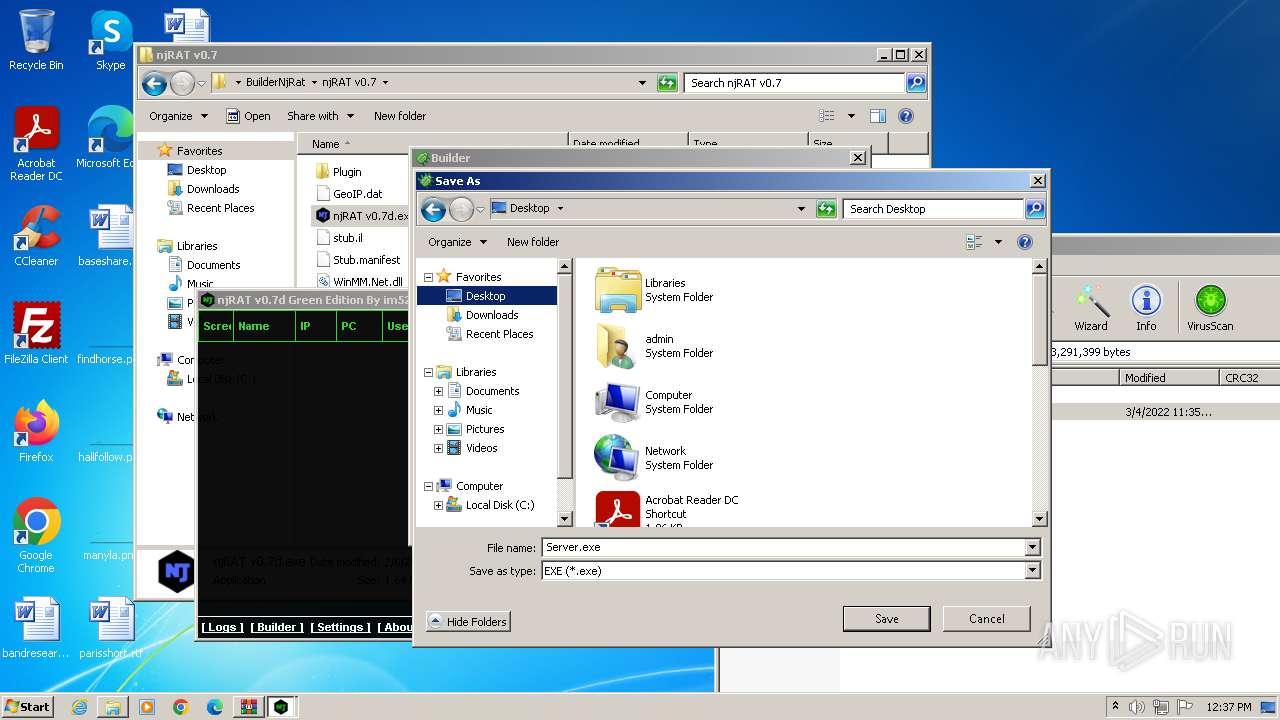This screenshot has height=720, width=1280.
Task: Click Modified column header in archive window
Action: (x=1169, y=378)
